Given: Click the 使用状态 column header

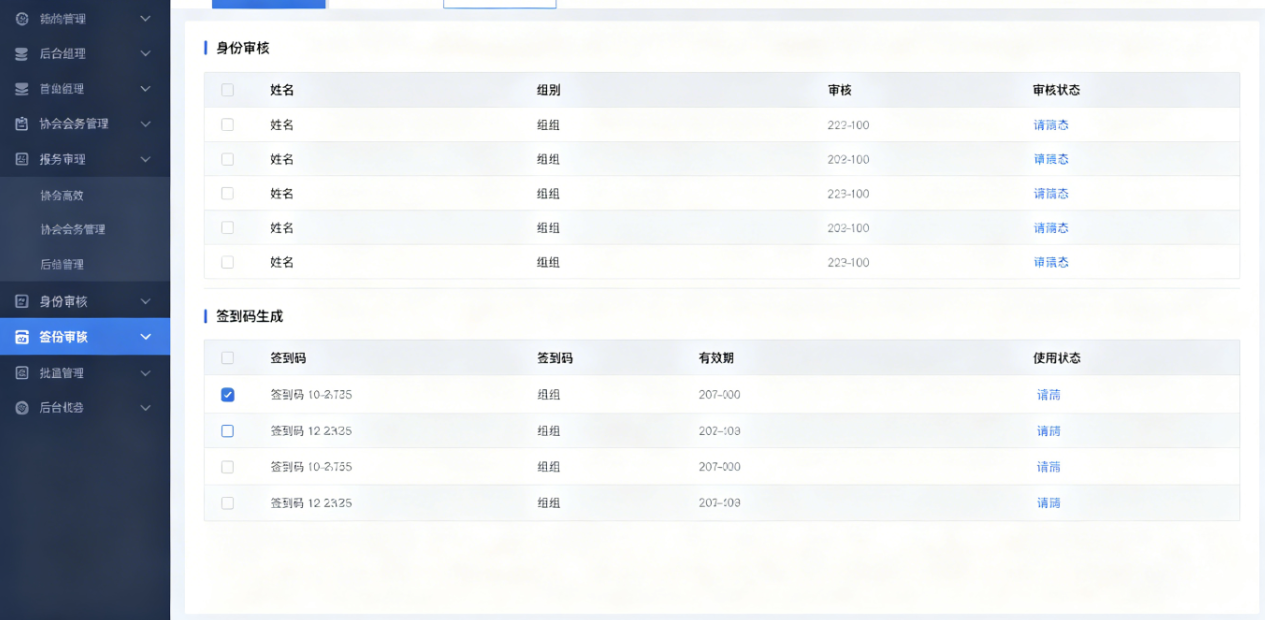Looking at the screenshot, I should (1057, 358).
